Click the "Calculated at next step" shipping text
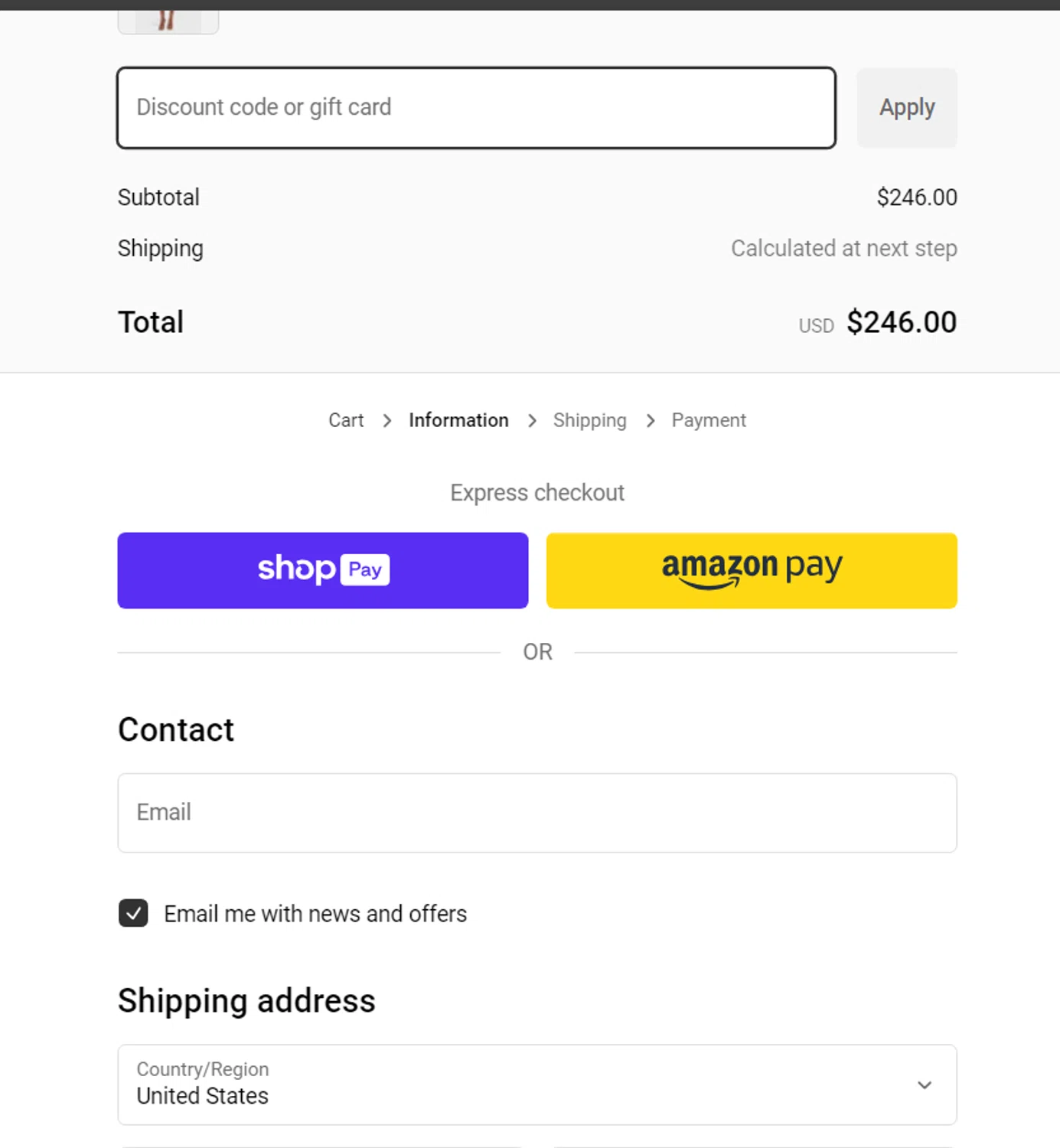 point(843,249)
